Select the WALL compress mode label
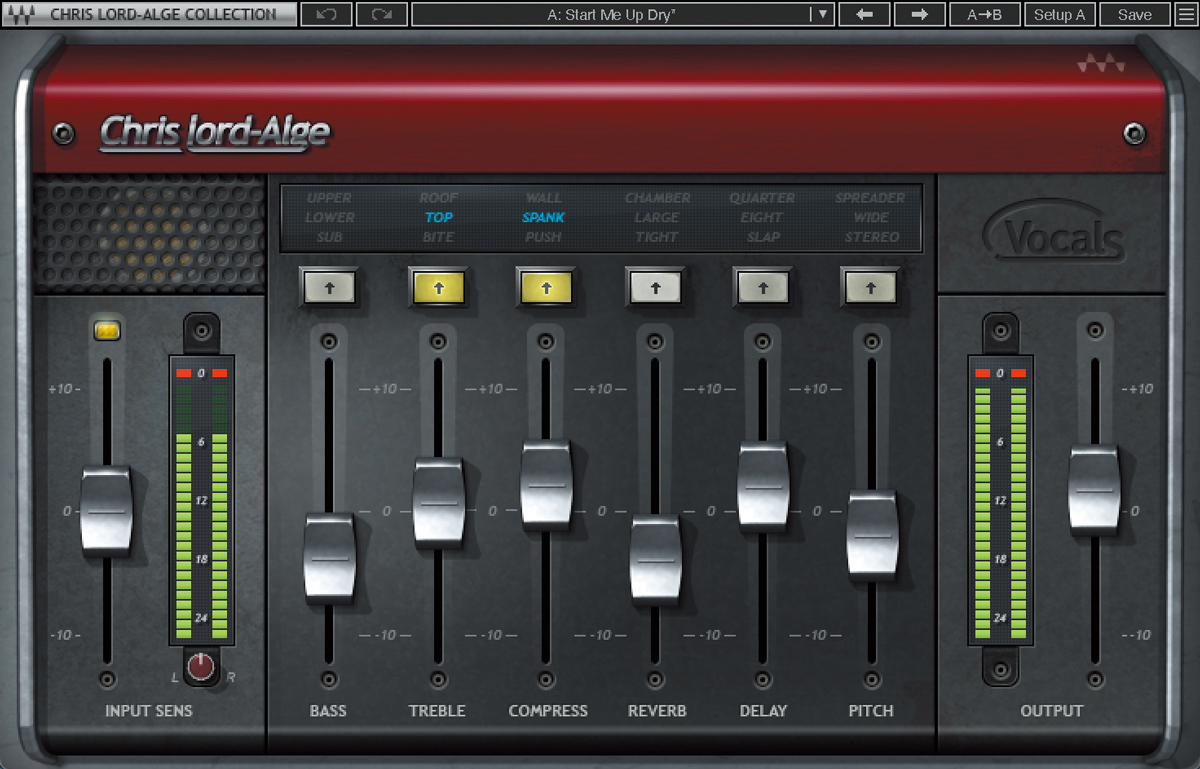Screen dimensions: 1200x769 tap(544, 198)
